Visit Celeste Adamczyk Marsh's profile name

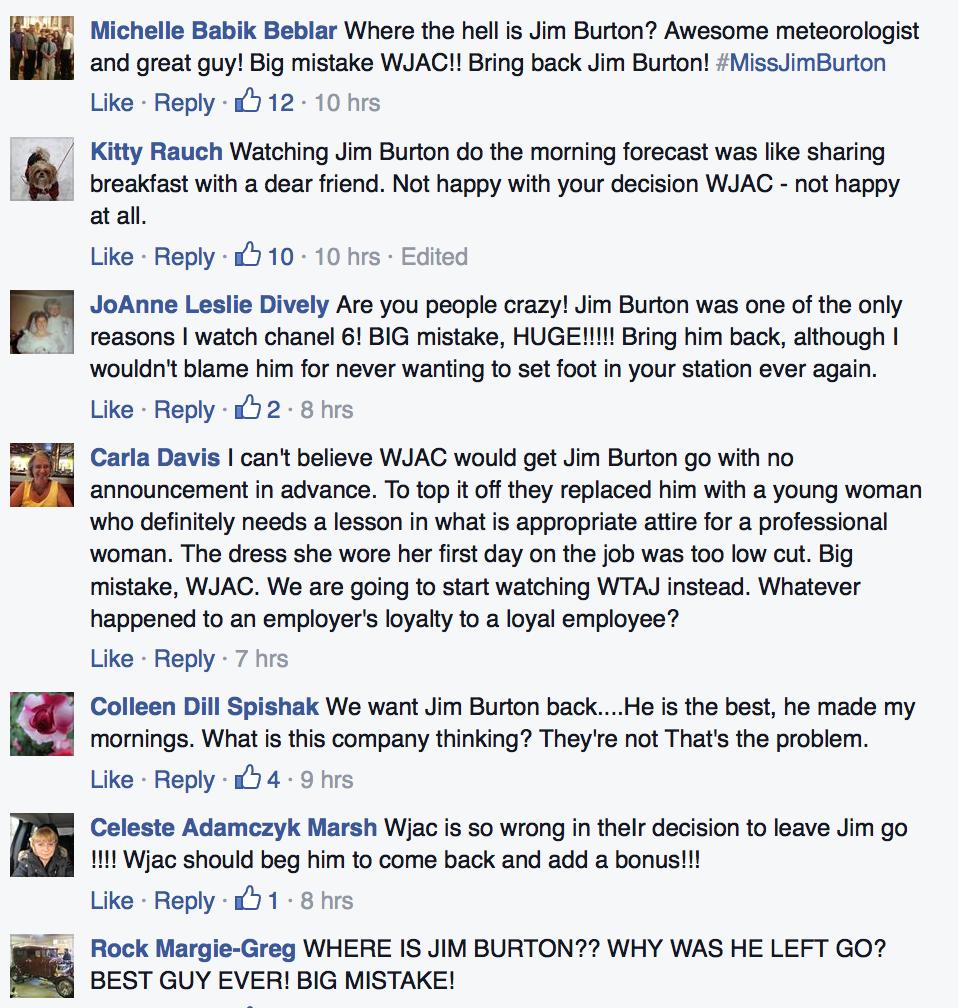[233, 828]
